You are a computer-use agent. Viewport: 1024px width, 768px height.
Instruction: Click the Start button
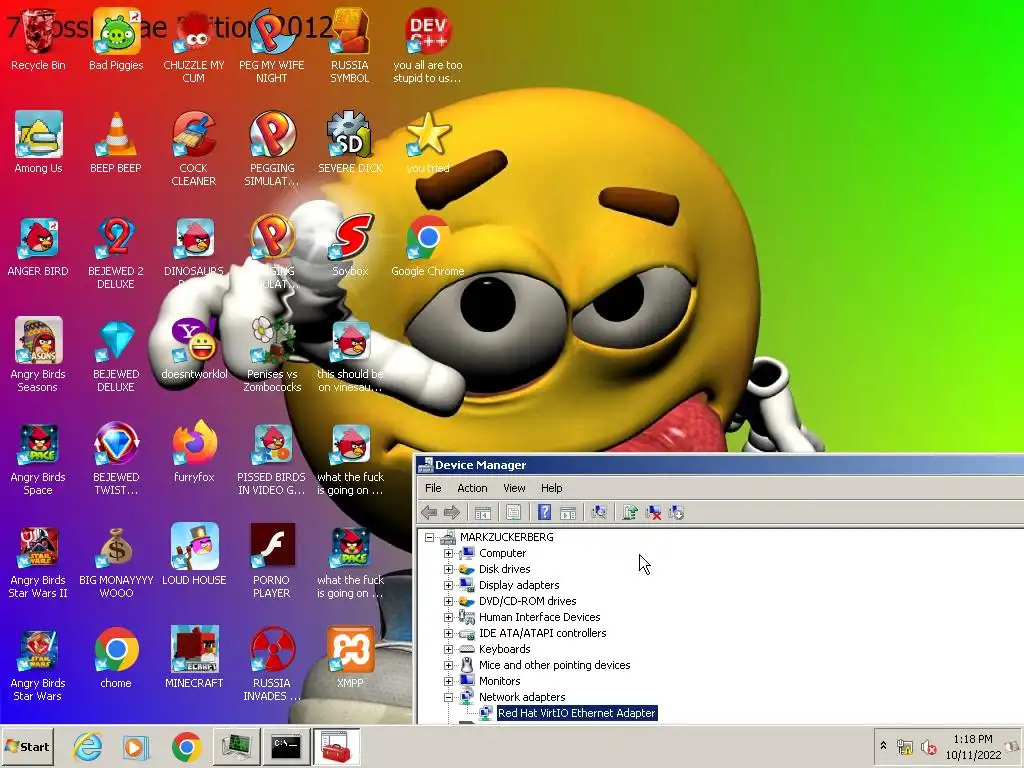tap(27, 746)
